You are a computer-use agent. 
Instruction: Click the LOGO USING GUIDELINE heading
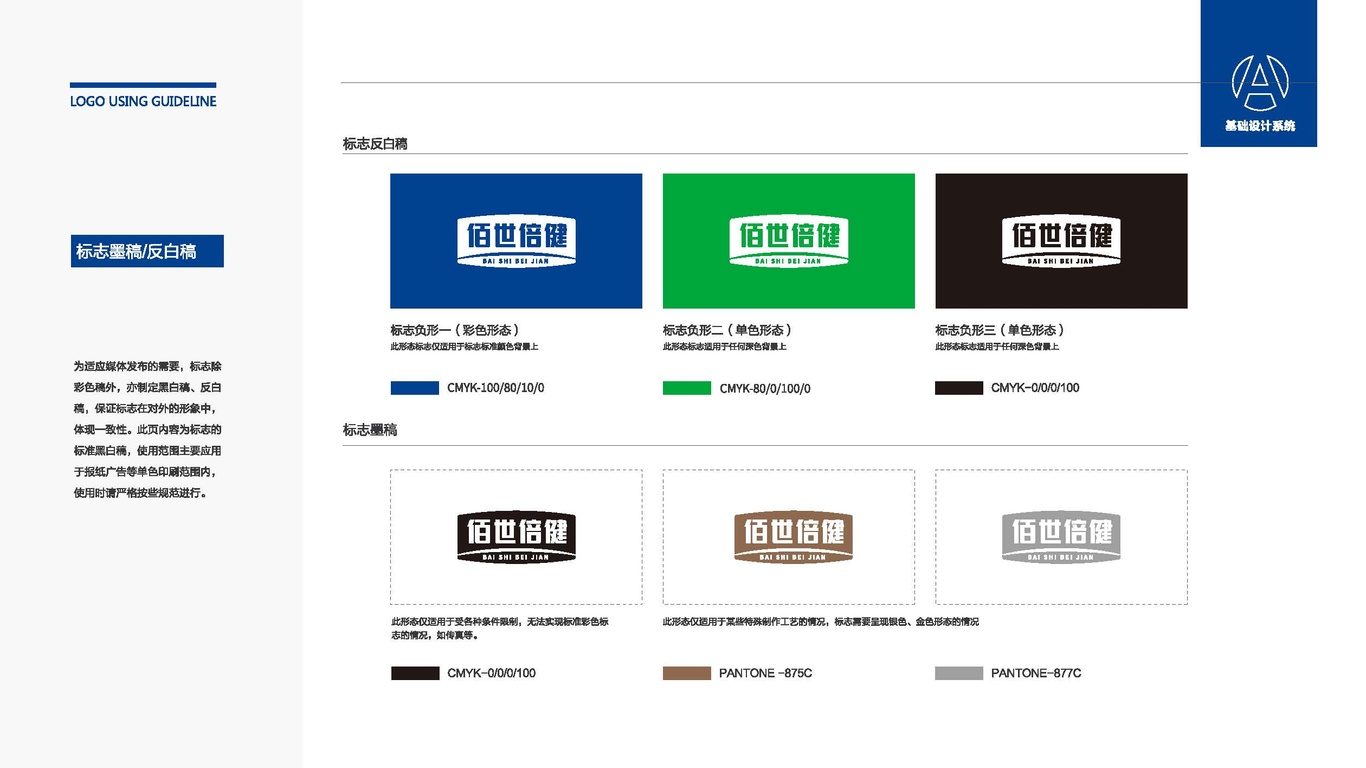pos(143,101)
